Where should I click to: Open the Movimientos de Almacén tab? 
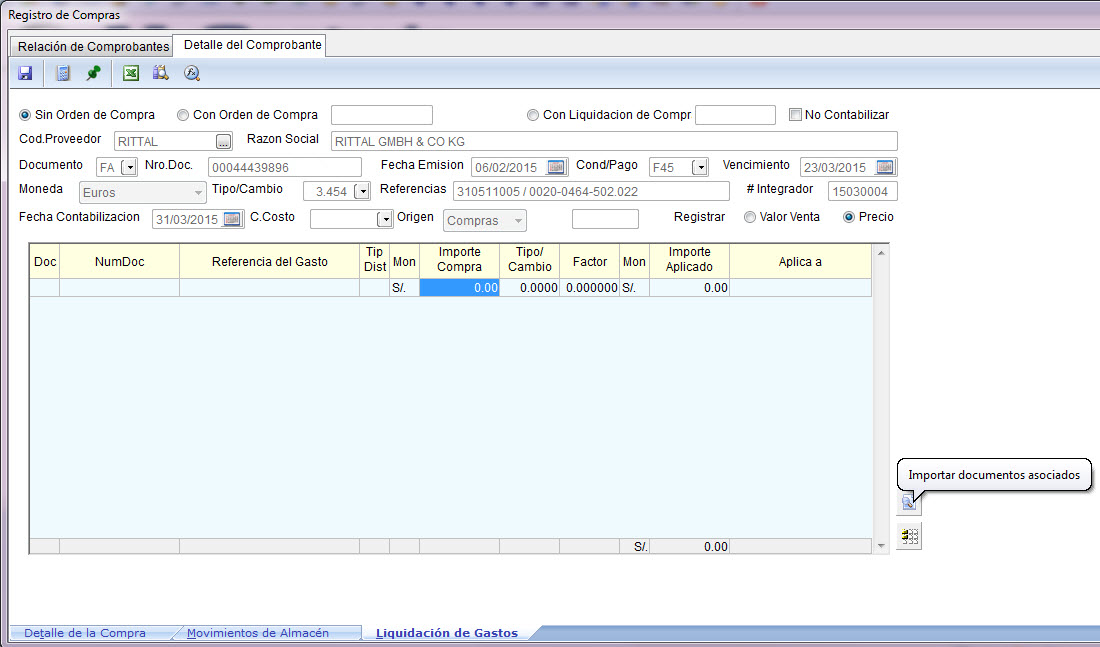257,633
